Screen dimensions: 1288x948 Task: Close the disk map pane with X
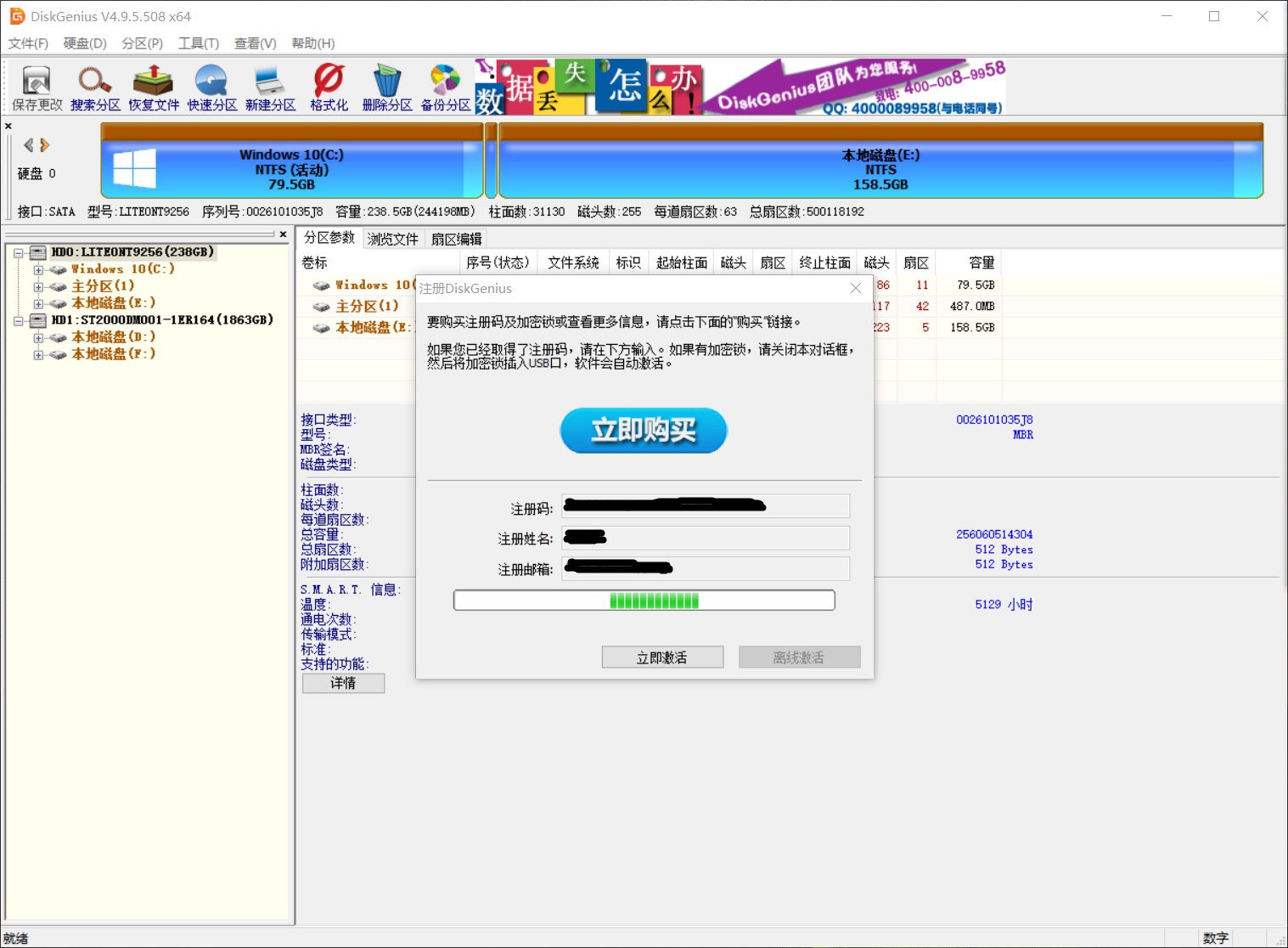tap(8, 126)
